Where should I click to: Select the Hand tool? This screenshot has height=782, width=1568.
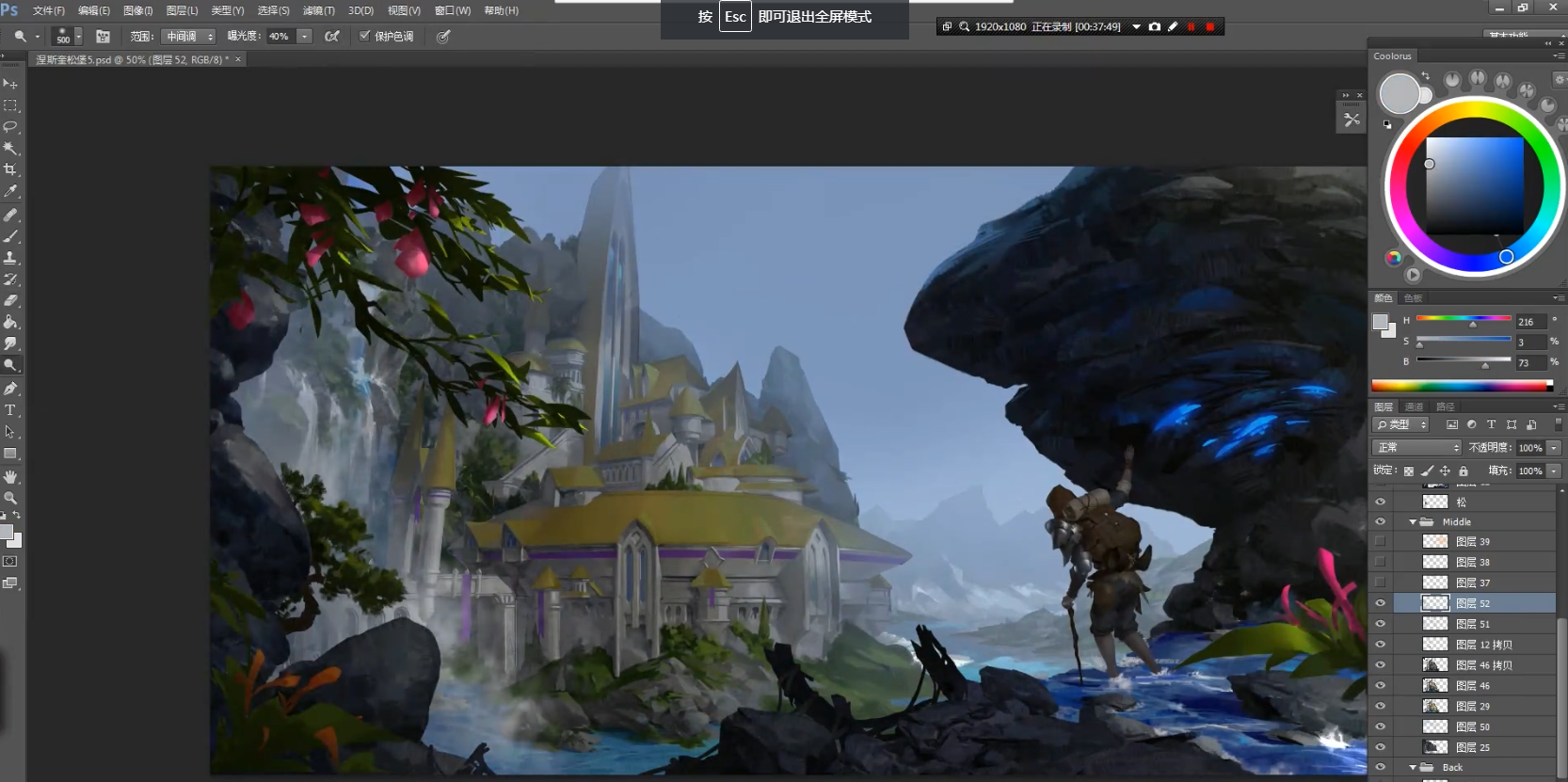[10, 477]
